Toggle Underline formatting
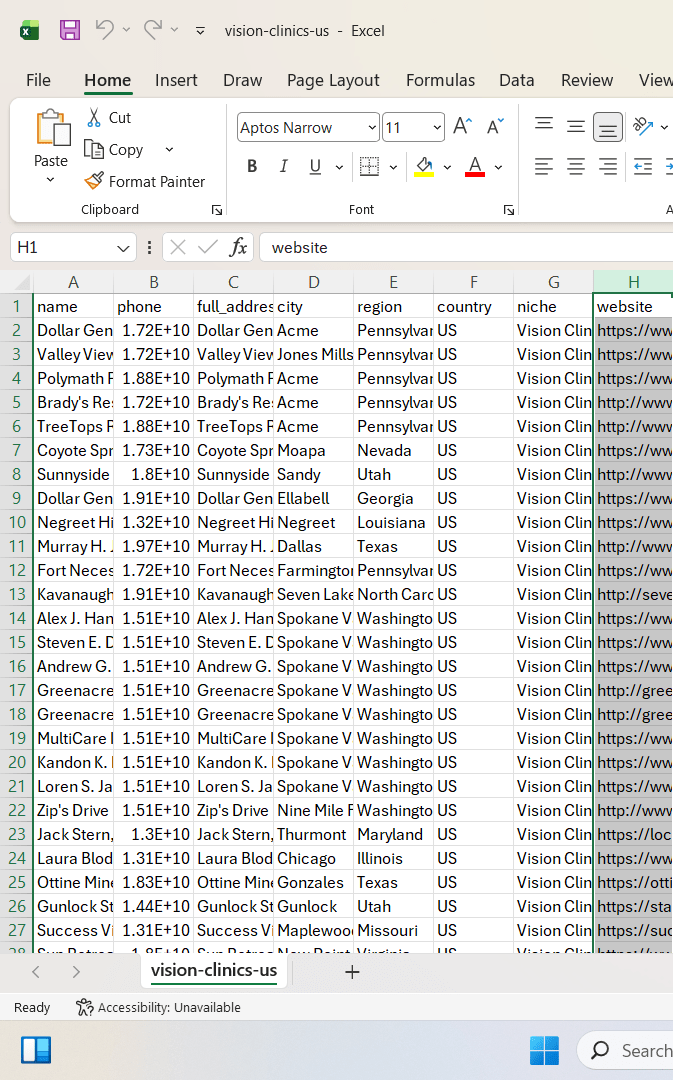This screenshot has height=1080, width=673. click(315, 166)
